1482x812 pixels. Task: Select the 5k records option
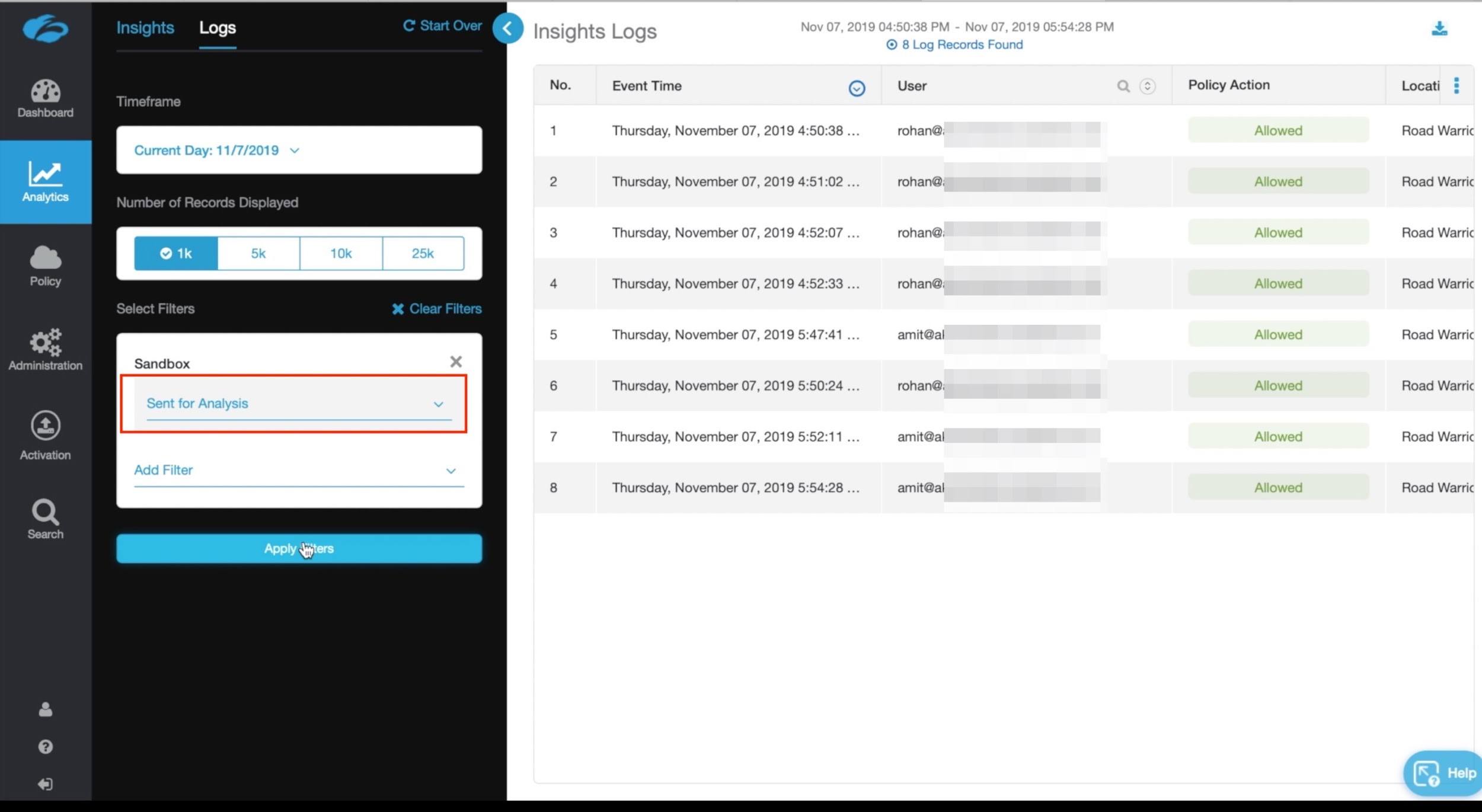click(x=258, y=254)
